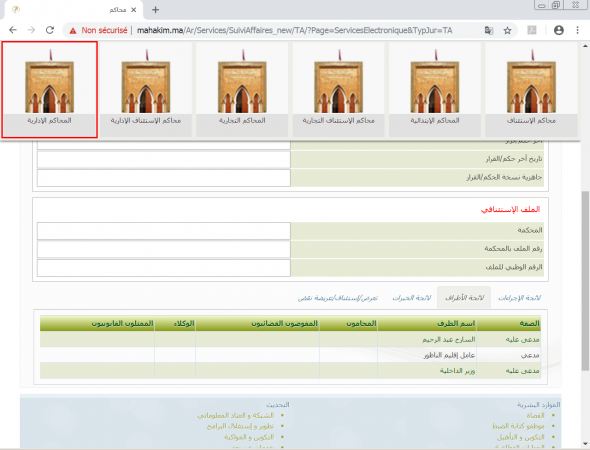
Task: Click the الرقم الوطني للملف field
Action: tap(164, 268)
